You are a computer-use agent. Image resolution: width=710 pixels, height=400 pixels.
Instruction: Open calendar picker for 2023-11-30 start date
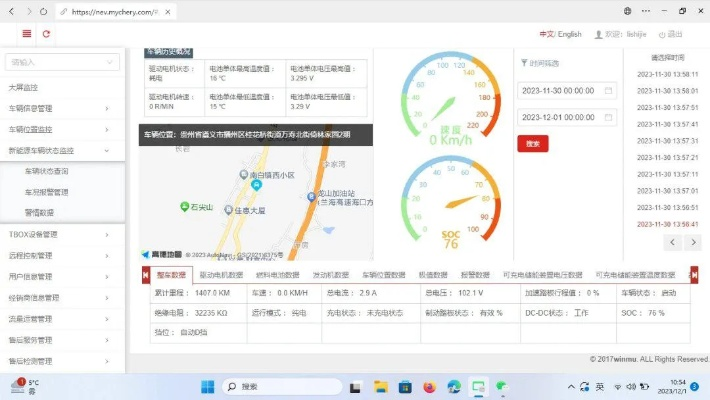pos(608,90)
